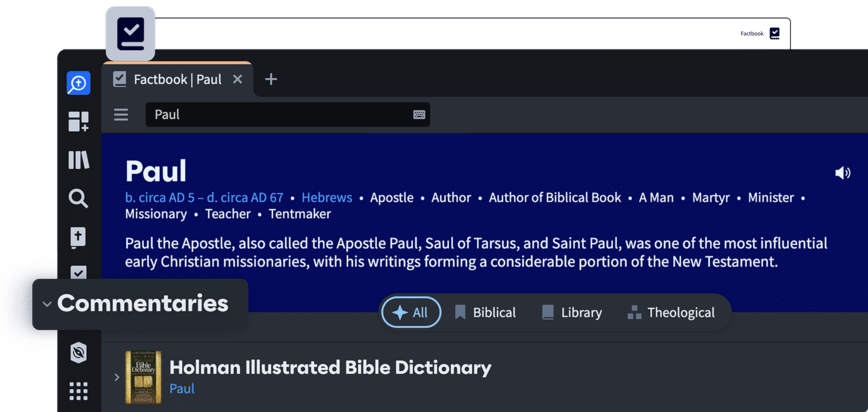Click the magnifying glass search icon
The image size is (868, 412).
click(x=78, y=198)
